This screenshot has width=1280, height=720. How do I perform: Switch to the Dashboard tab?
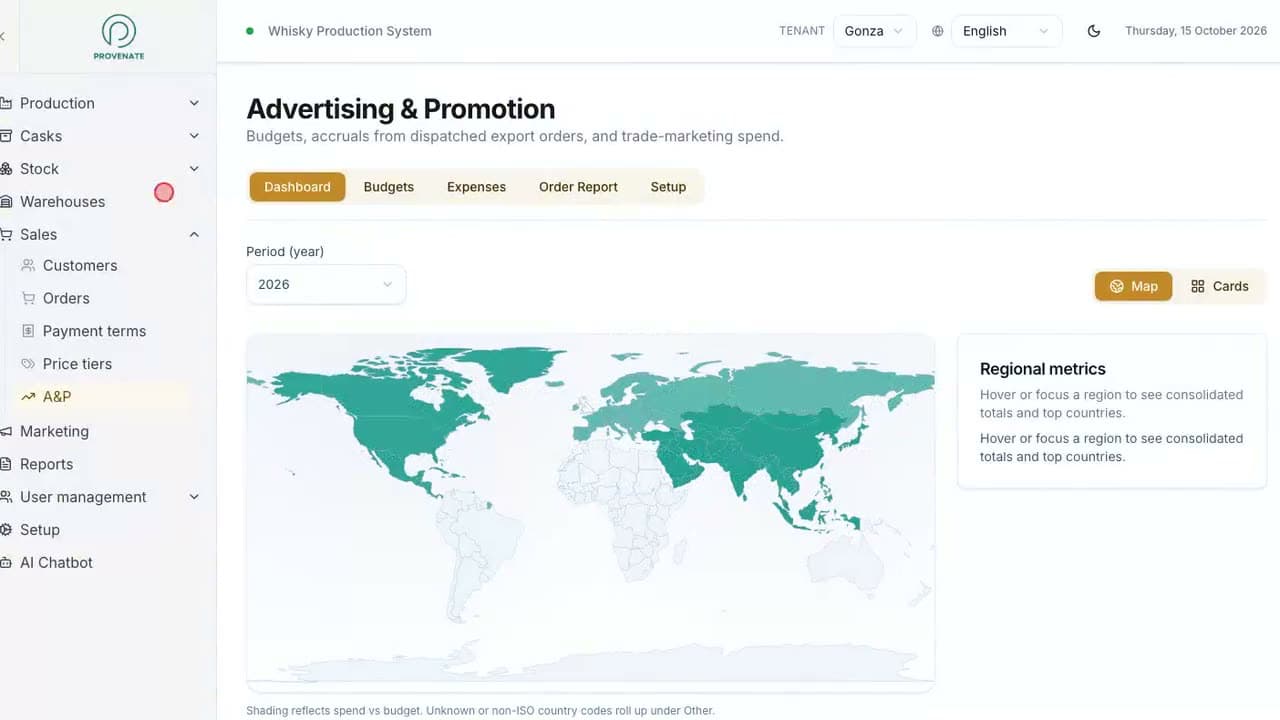click(x=297, y=187)
